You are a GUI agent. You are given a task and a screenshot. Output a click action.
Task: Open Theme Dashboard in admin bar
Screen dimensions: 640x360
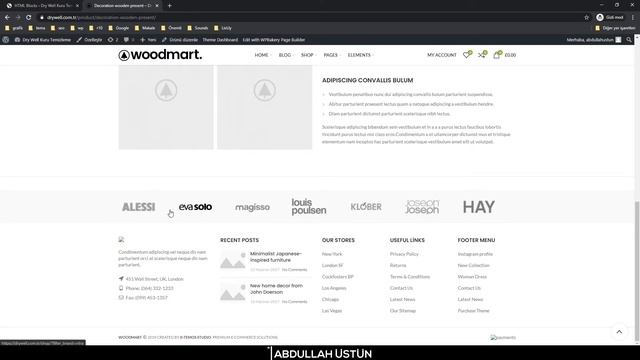click(x=220, y=40)
